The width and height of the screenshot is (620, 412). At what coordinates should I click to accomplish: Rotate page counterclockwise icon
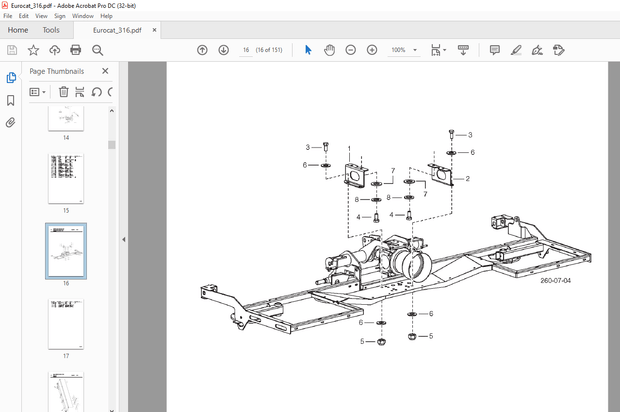tap(96, 92)
